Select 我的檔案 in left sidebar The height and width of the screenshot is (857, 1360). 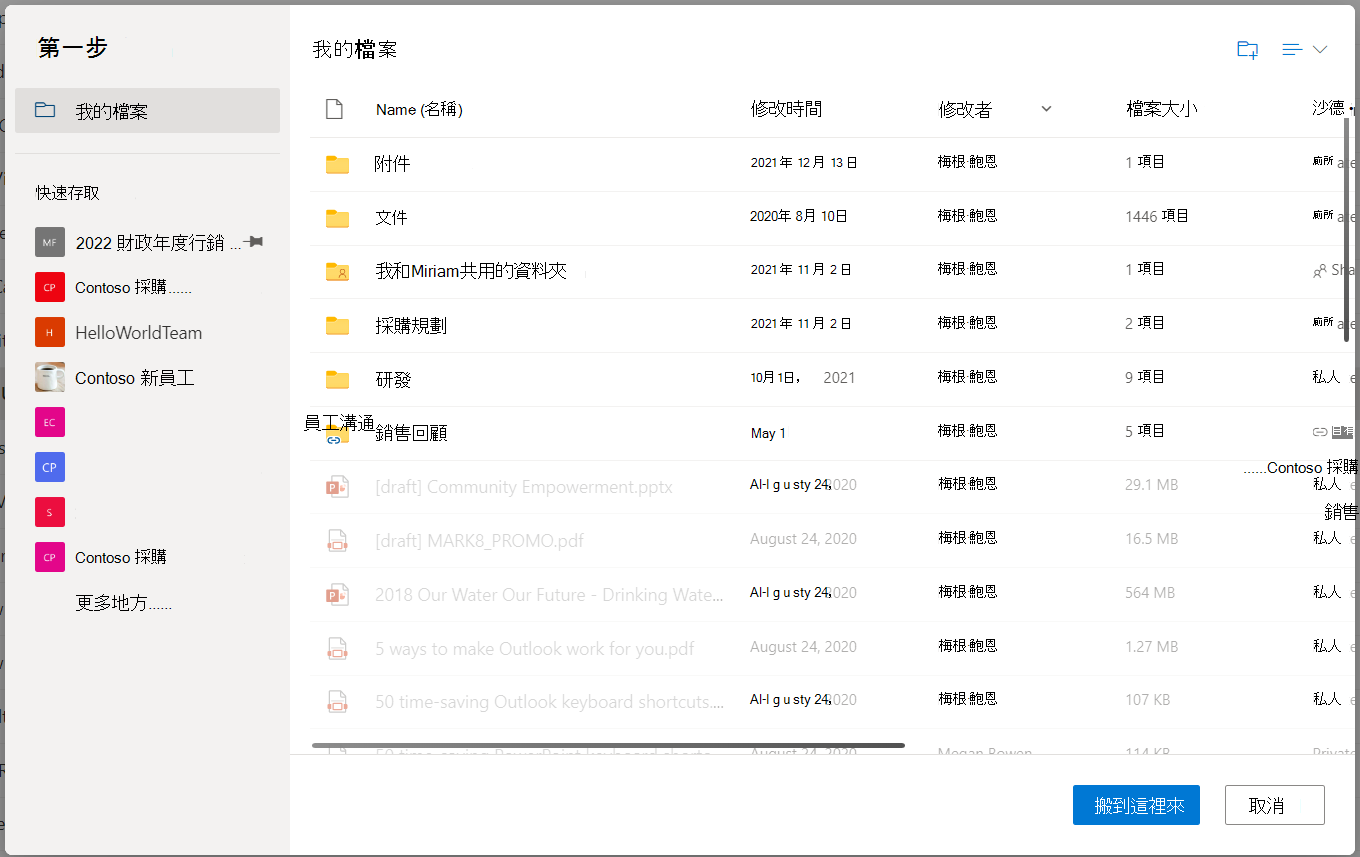coord(147,110)
